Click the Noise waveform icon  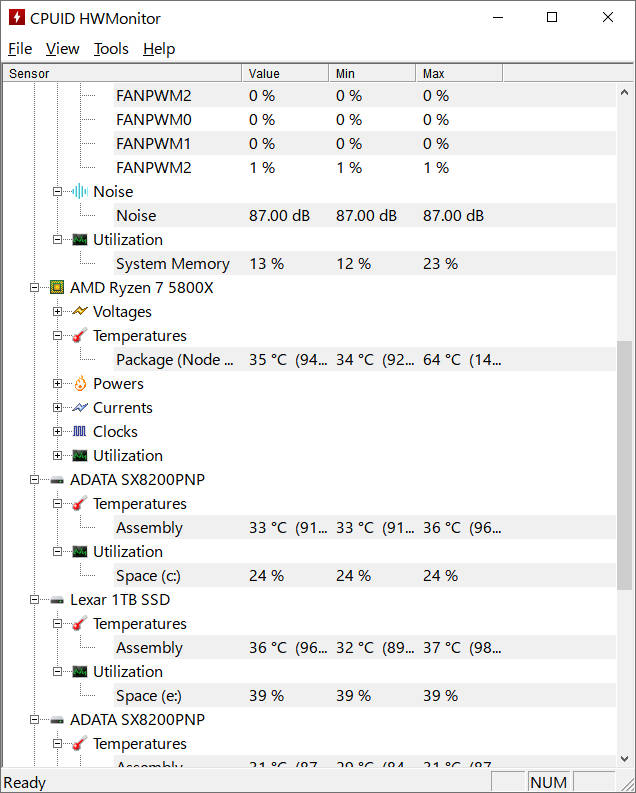(x=79, y=192)
